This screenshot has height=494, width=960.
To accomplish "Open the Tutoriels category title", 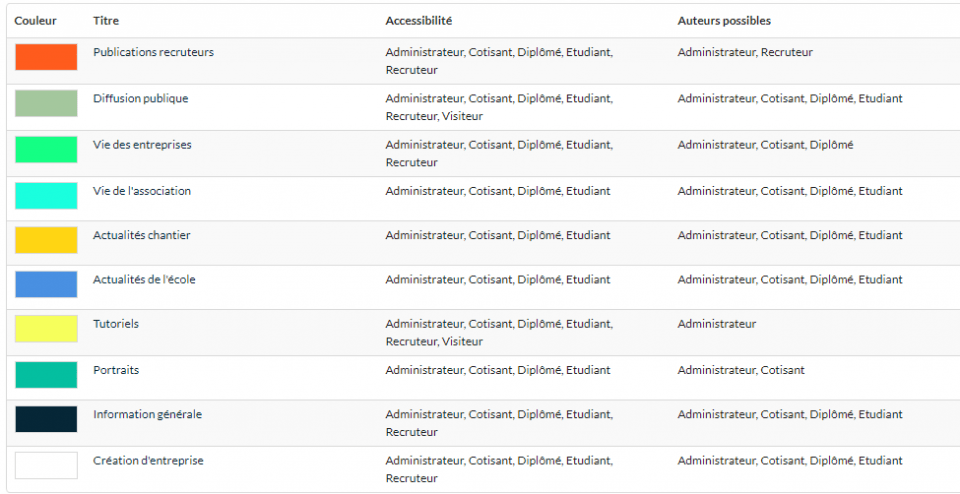I will 116,324.
